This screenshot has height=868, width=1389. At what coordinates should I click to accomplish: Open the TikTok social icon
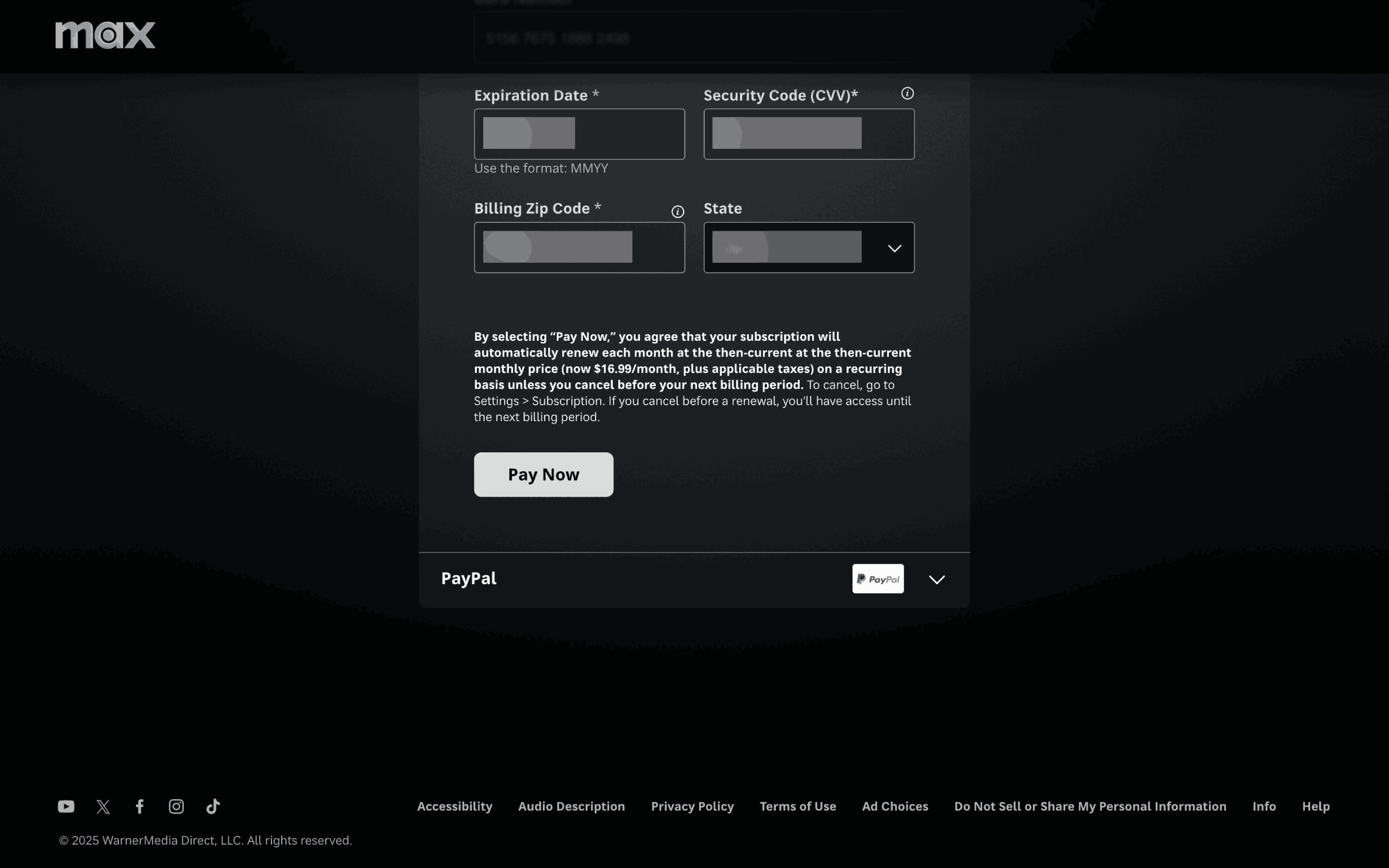(x=213, y=806)
